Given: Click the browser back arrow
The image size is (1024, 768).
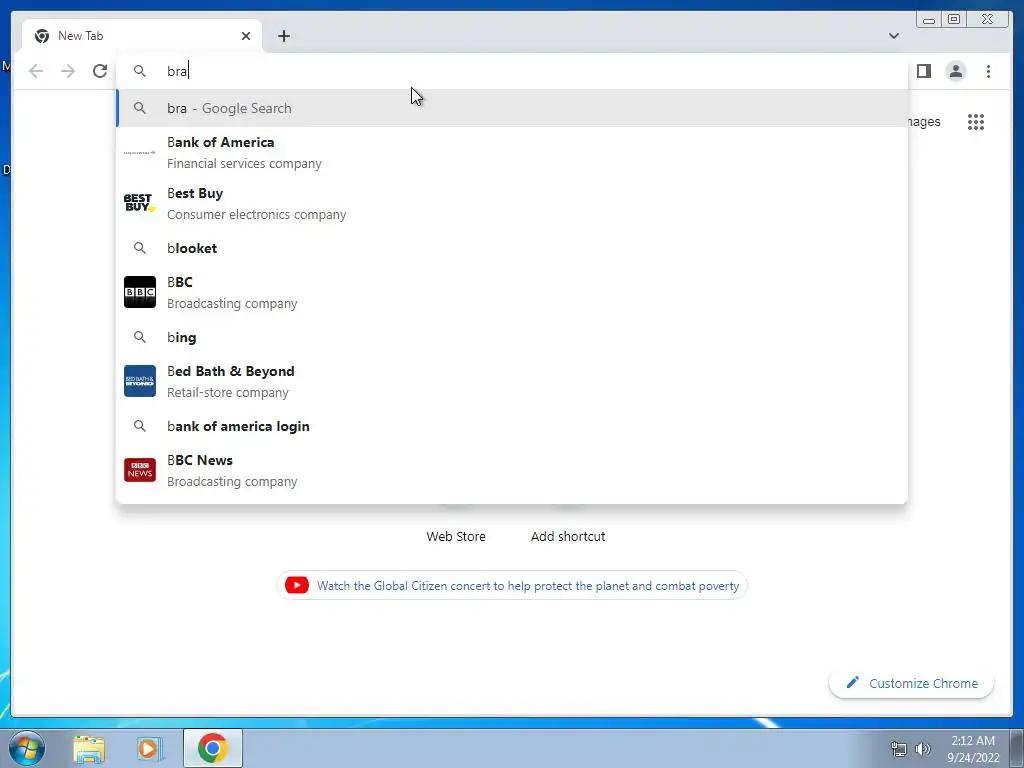Looking at the screenshot, I should [36, 71].
